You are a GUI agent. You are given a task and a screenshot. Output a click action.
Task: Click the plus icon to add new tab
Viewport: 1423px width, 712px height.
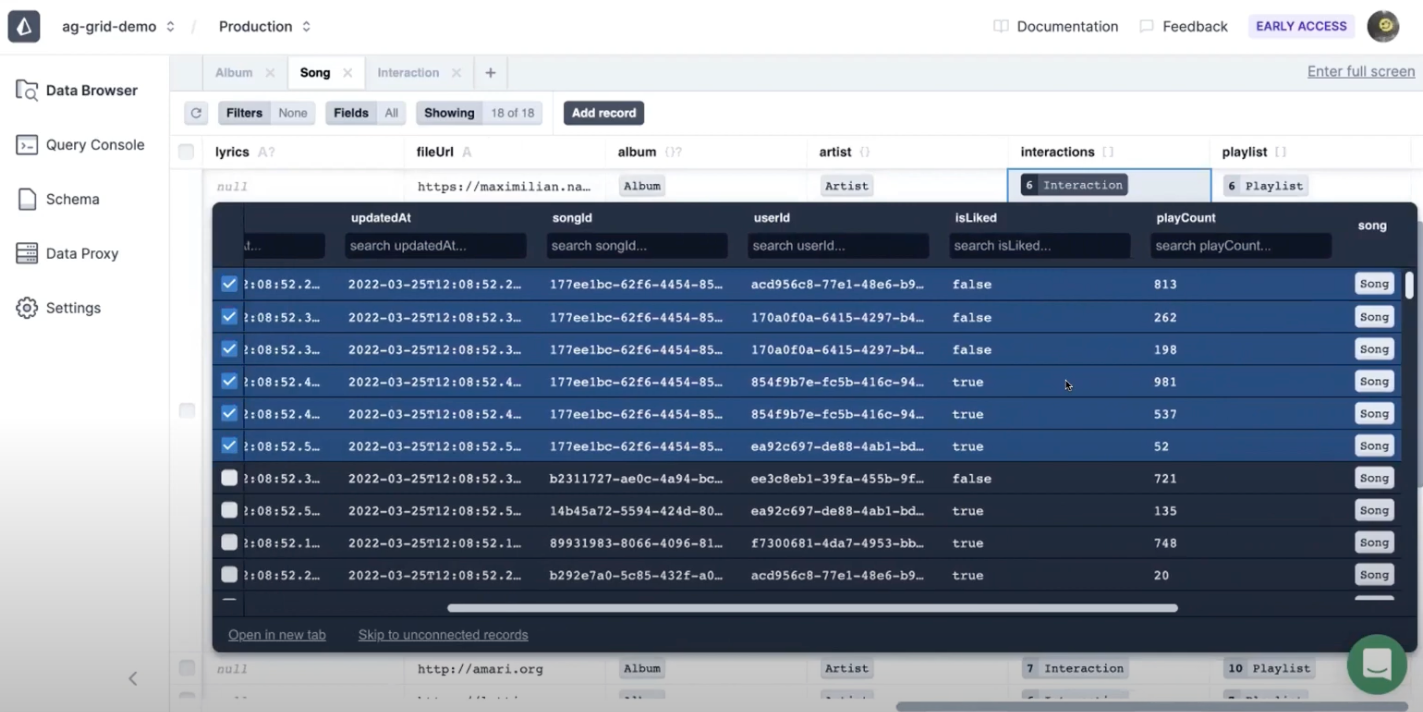[490, 72]
